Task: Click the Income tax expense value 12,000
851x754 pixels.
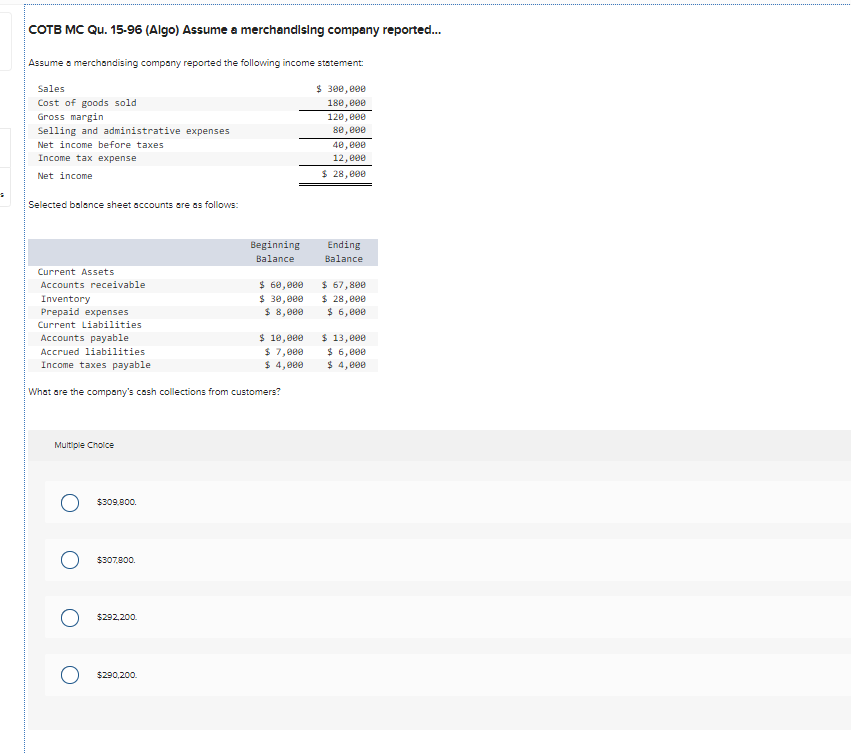Action: [349, 158]
